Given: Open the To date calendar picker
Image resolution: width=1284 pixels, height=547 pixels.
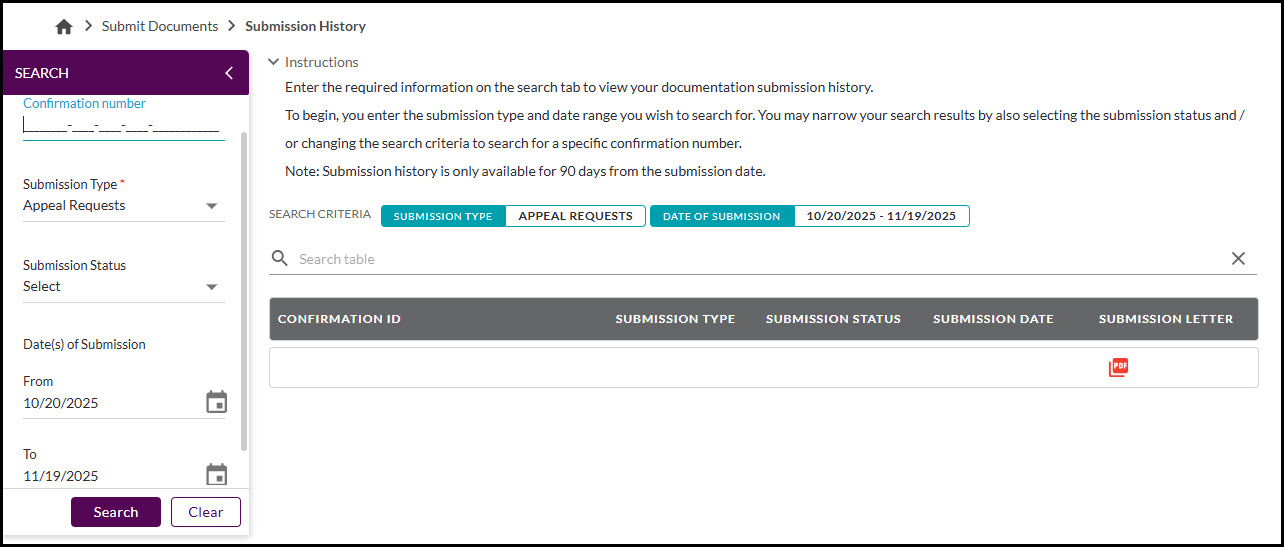Looking at the screenshot, I should 216,475.
